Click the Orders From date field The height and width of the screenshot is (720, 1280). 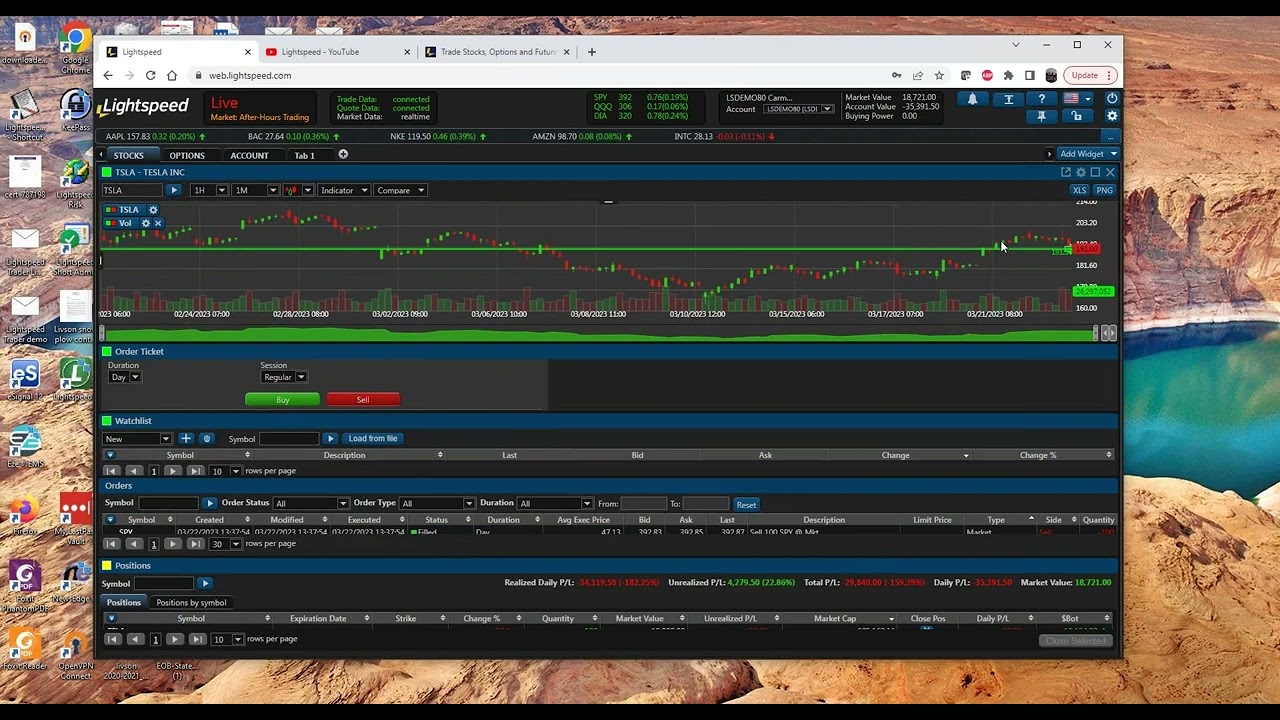click(x=643, y=504)
